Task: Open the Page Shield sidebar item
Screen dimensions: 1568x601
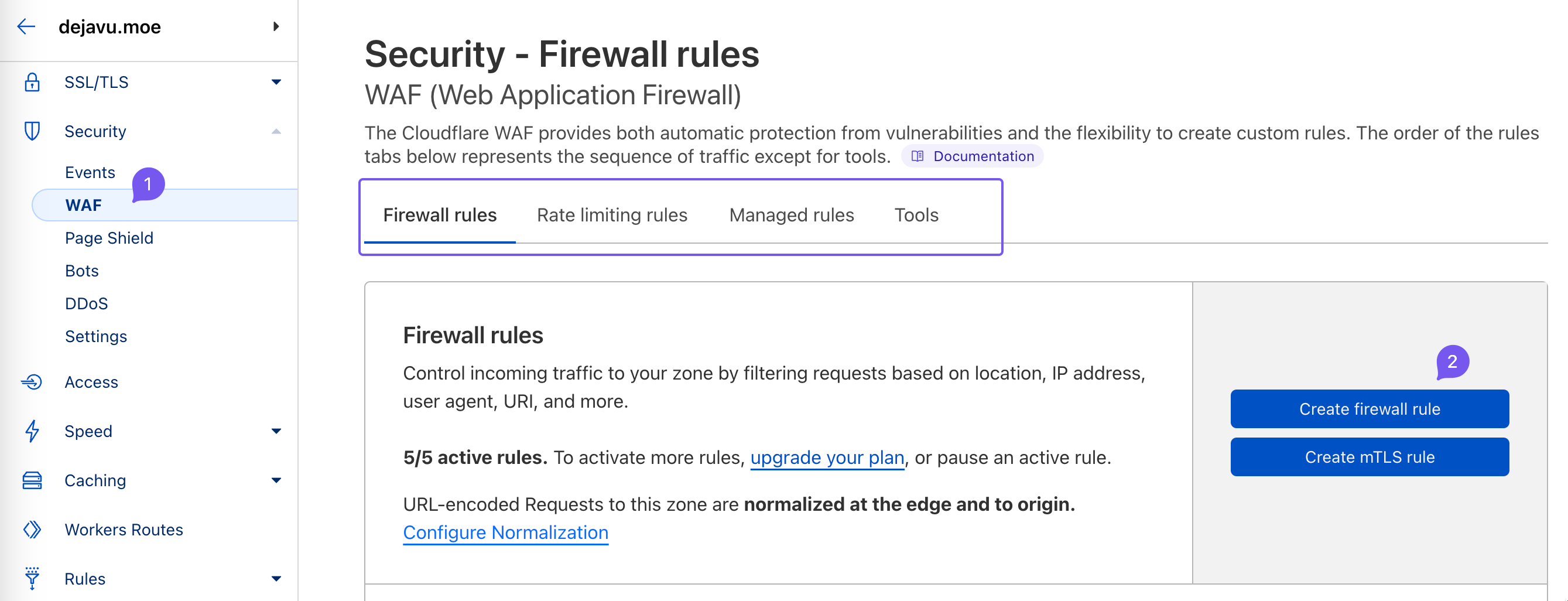Action: (109, 238)
